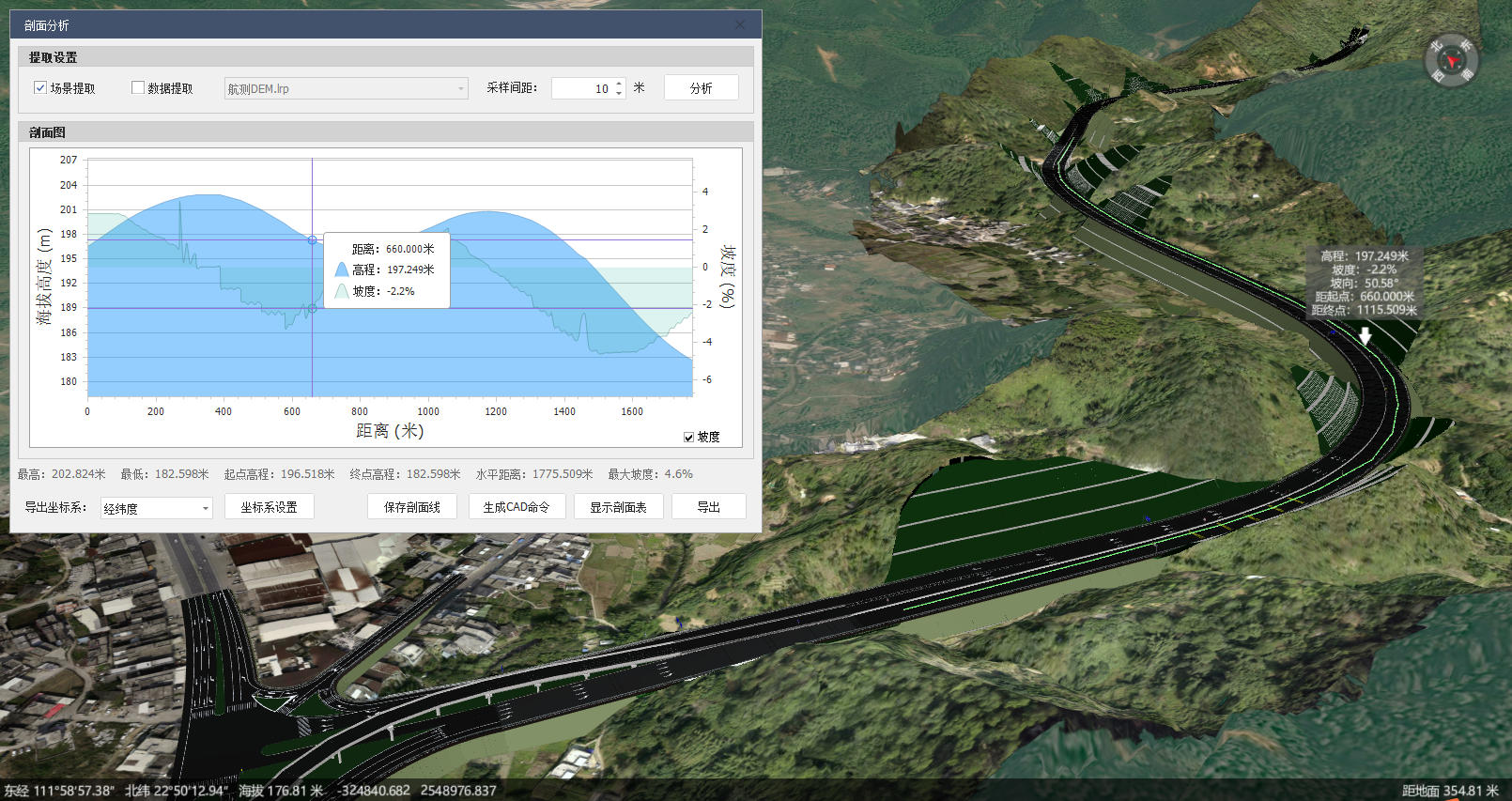Viewport: 1512px width, 801px height.
Task: Open the 导出坐标系 经纬度 dropdown
Action: [156, 508]
